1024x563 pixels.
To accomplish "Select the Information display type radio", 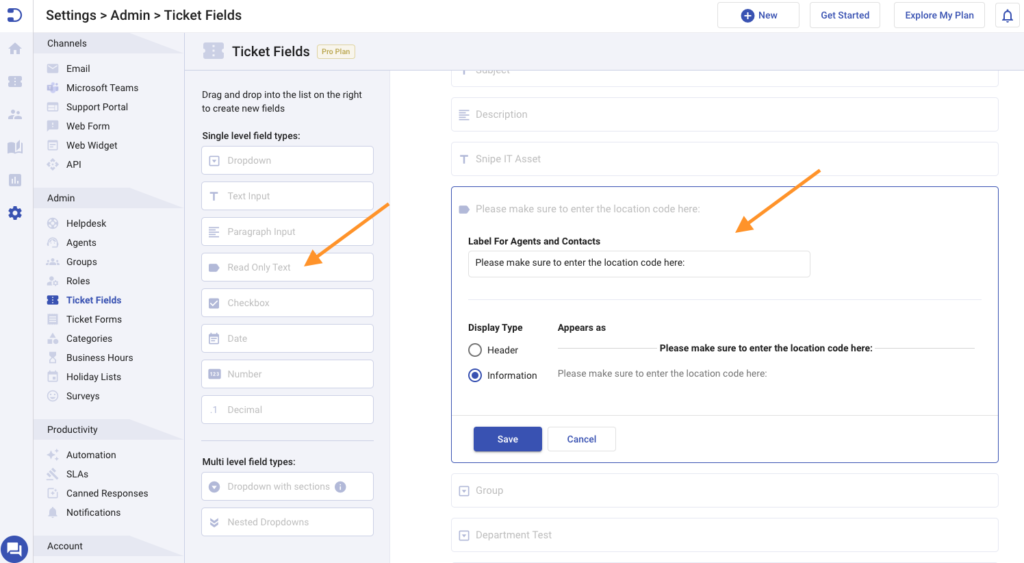I will (475, 376).
